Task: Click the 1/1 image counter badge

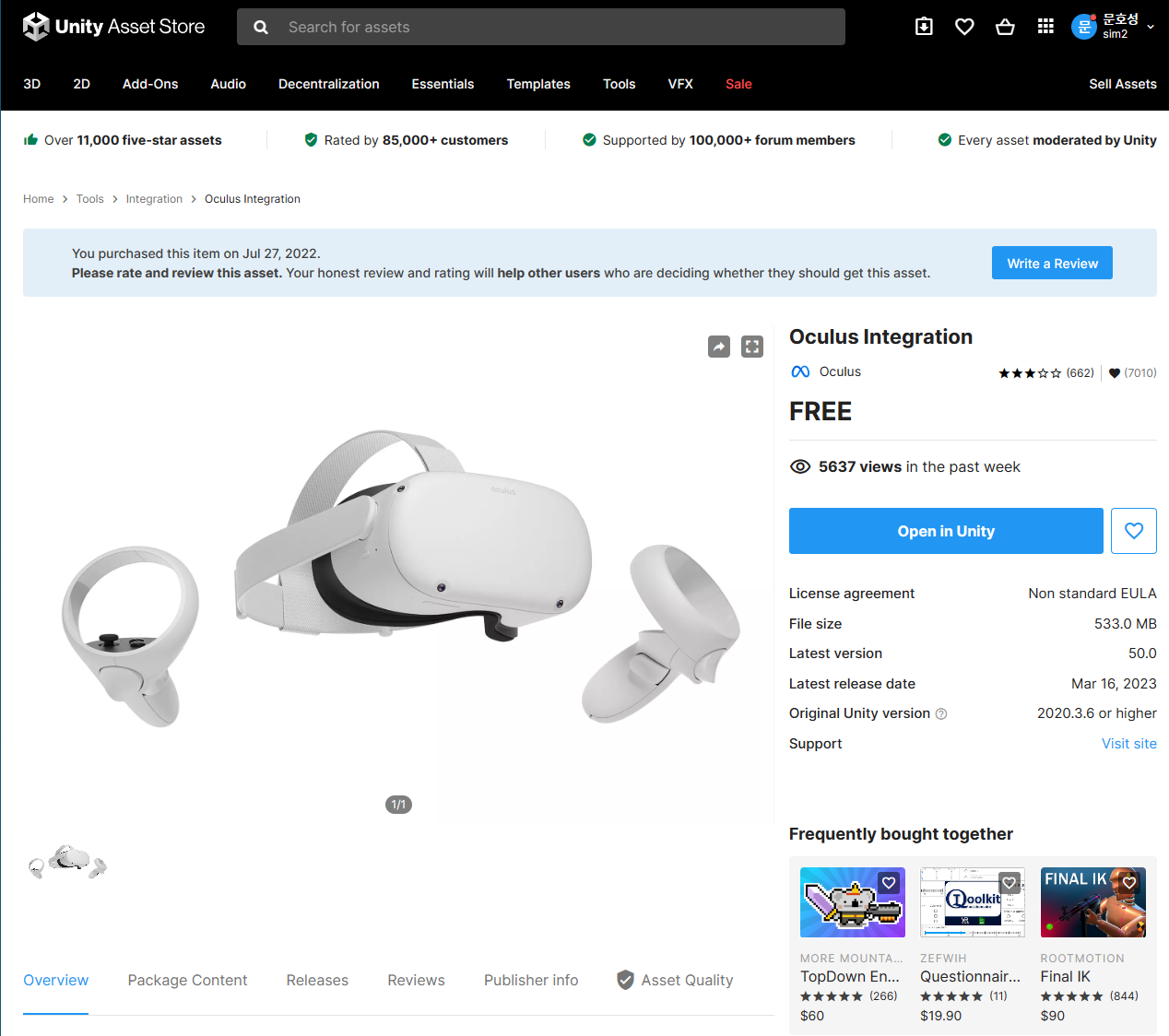Action: tap(398, 805)
